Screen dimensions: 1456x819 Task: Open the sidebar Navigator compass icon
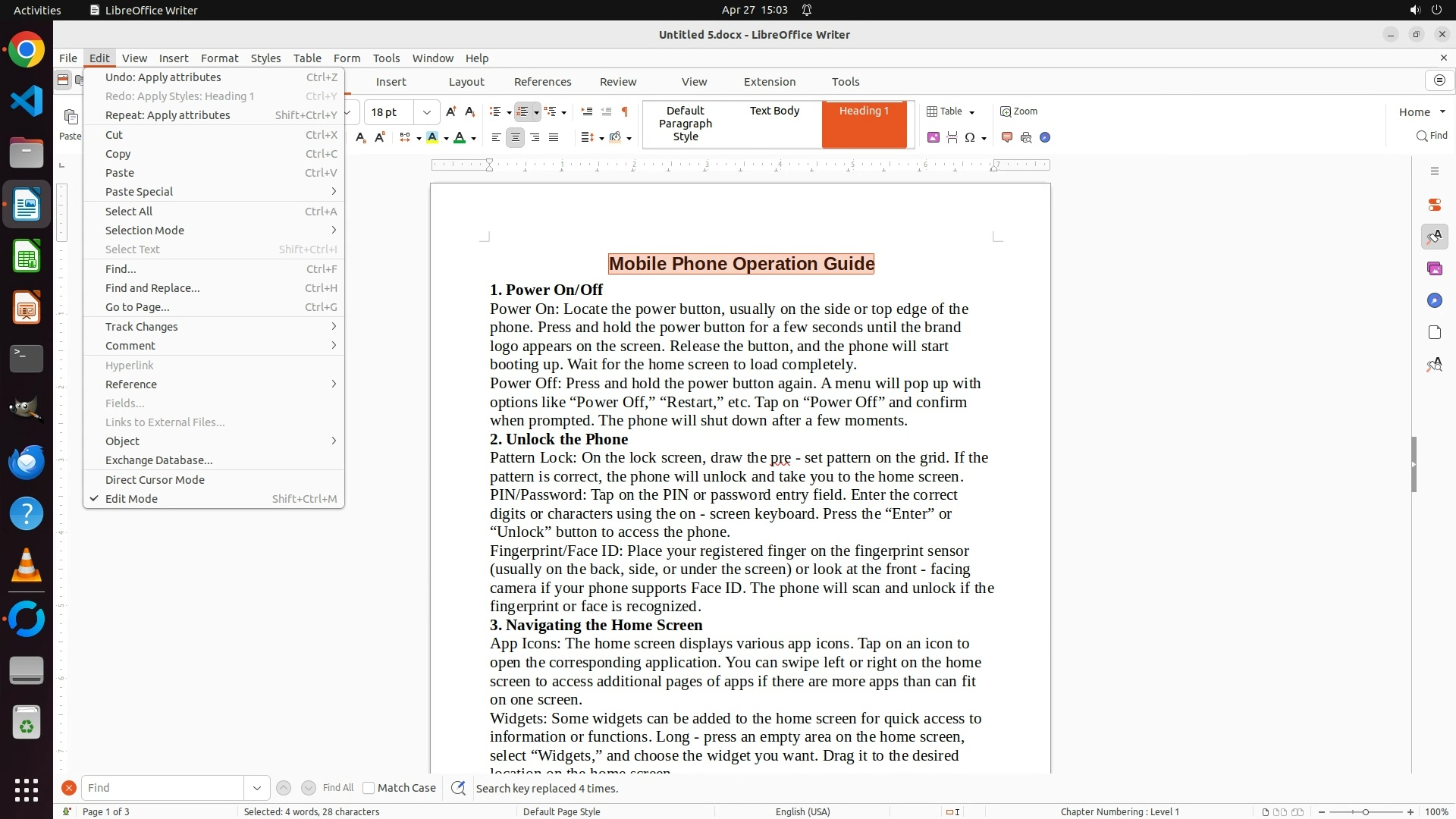(x=1434, y=300)
